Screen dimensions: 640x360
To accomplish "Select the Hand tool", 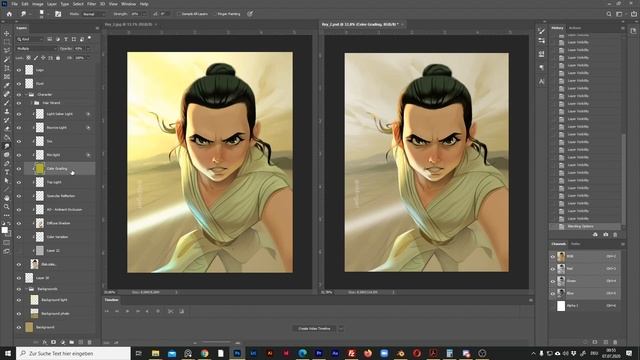I will click(7, 198).
